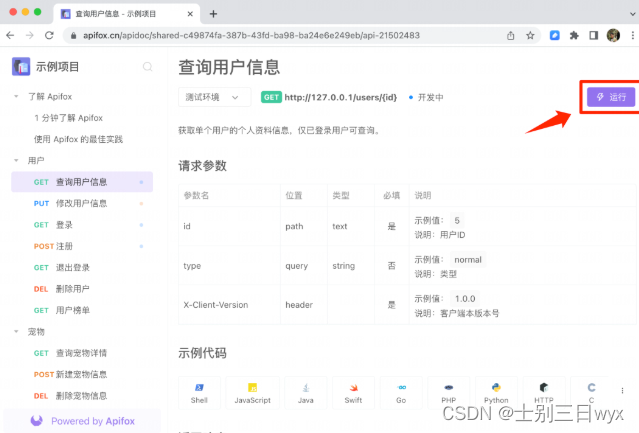The image size is (639, 433).
Task: Toggle the browser side panel icon
Action: click(x=594, y=35)
